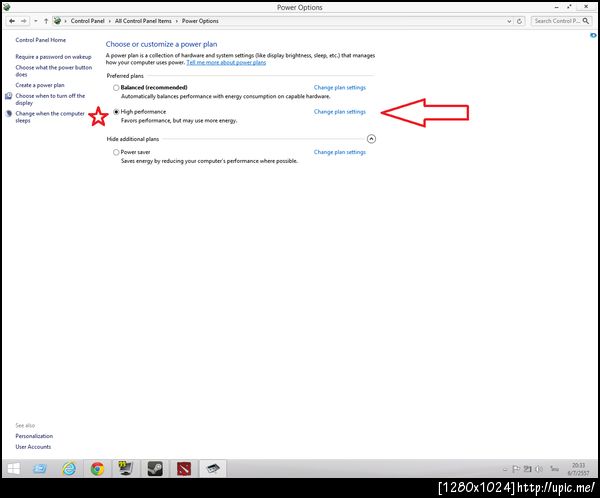Switch to the Power Options taskbar item
Screen dimensions: 600x498
coord(213,469)
